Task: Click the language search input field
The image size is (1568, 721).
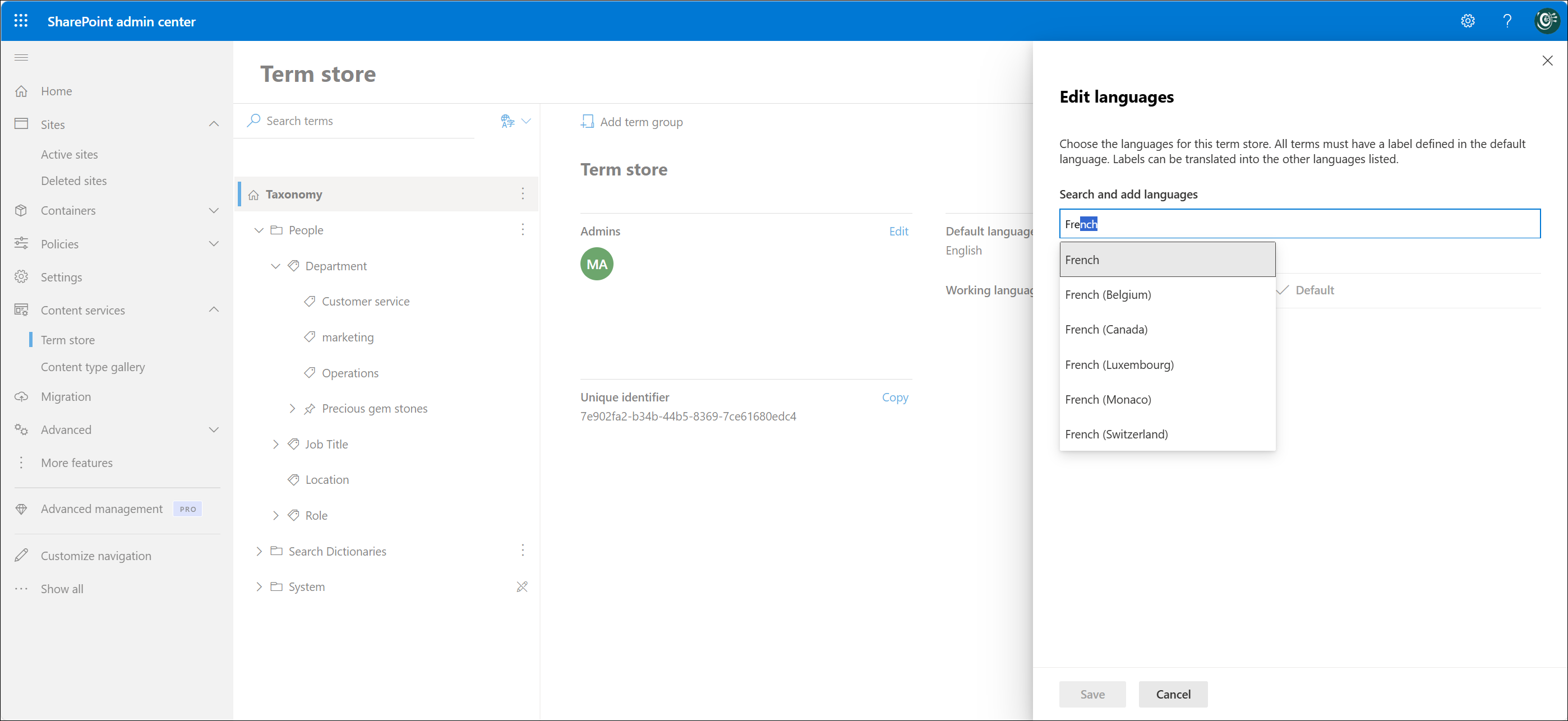Action: [x=1300, y=223]
